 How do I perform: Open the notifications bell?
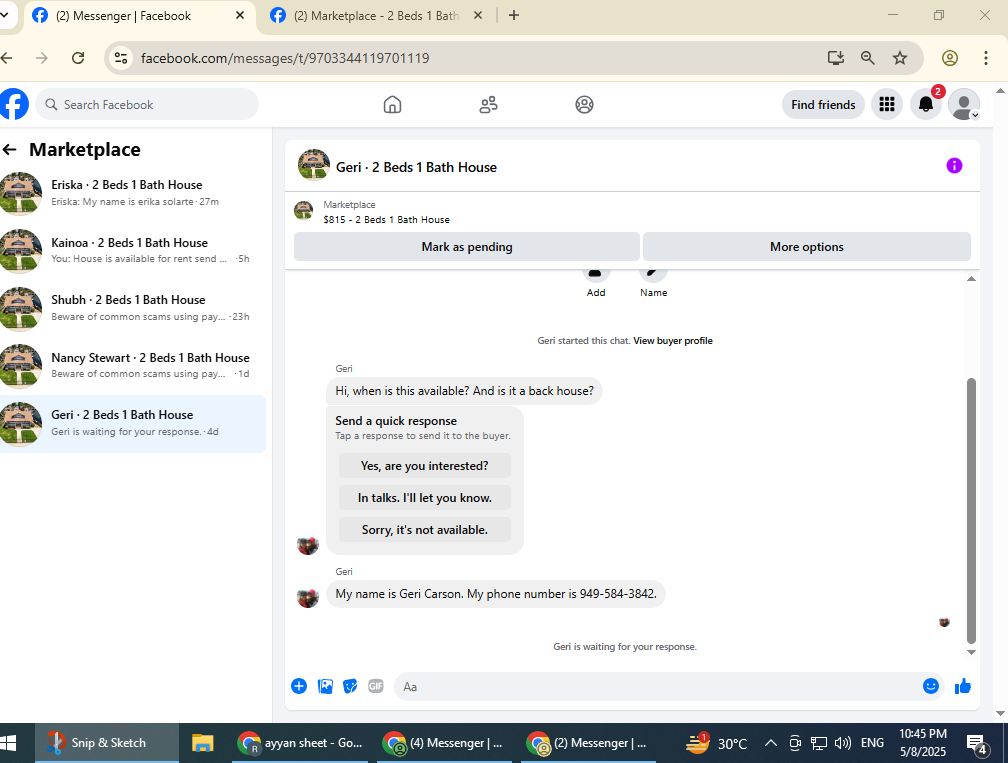tap(926, 104)
